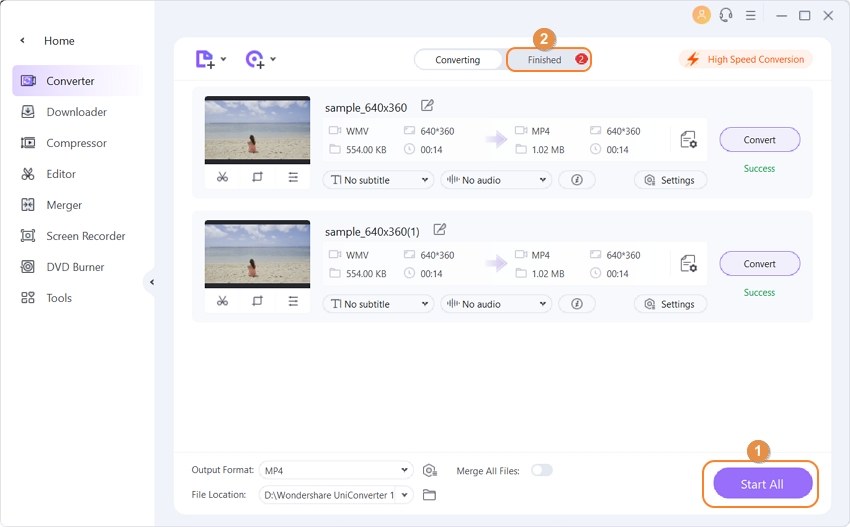Click the crop icon under the second video

[257, 301]
